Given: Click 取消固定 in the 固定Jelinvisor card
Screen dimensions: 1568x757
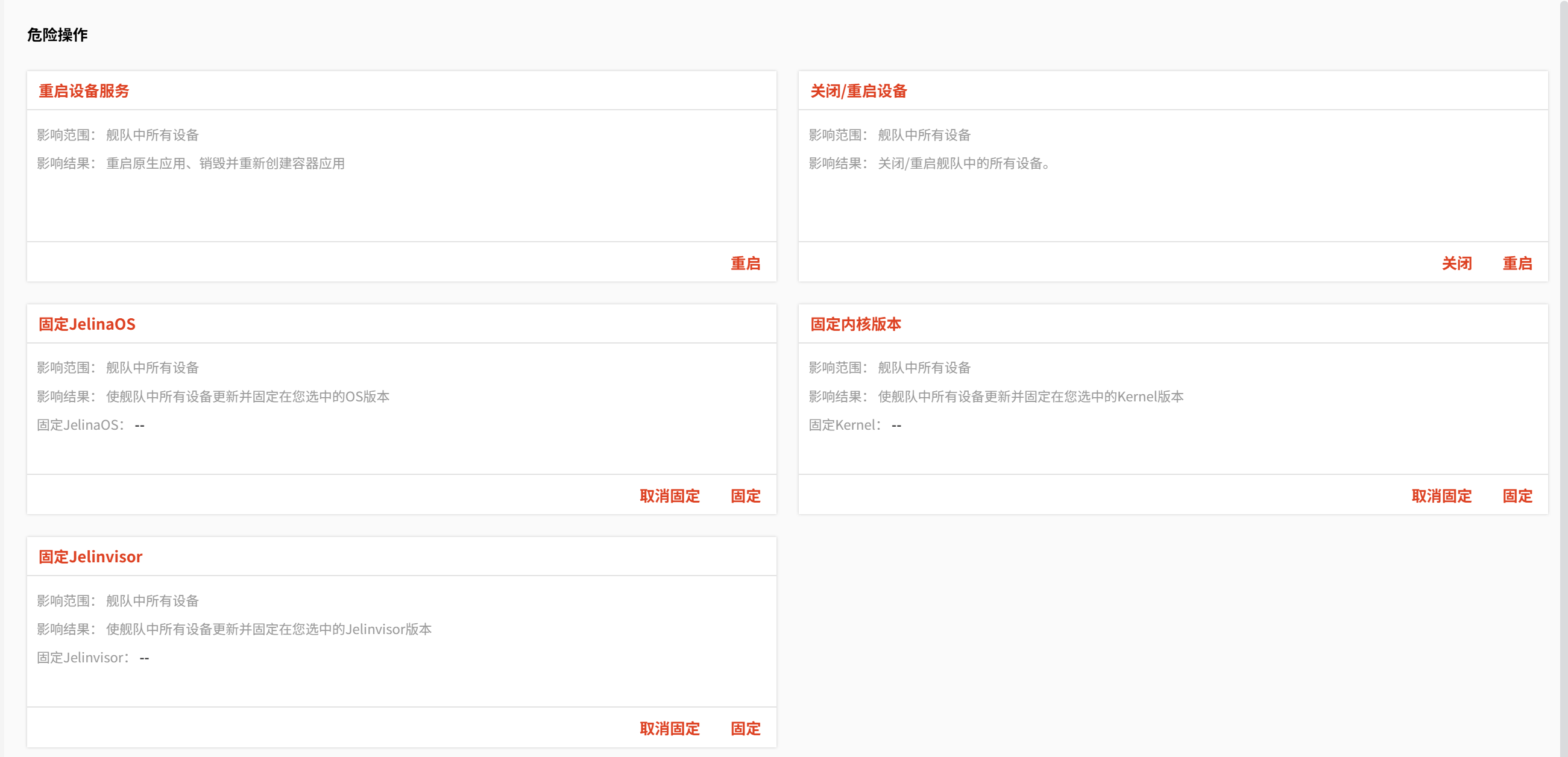Looking at the screenshot, I should pos(670,728).
